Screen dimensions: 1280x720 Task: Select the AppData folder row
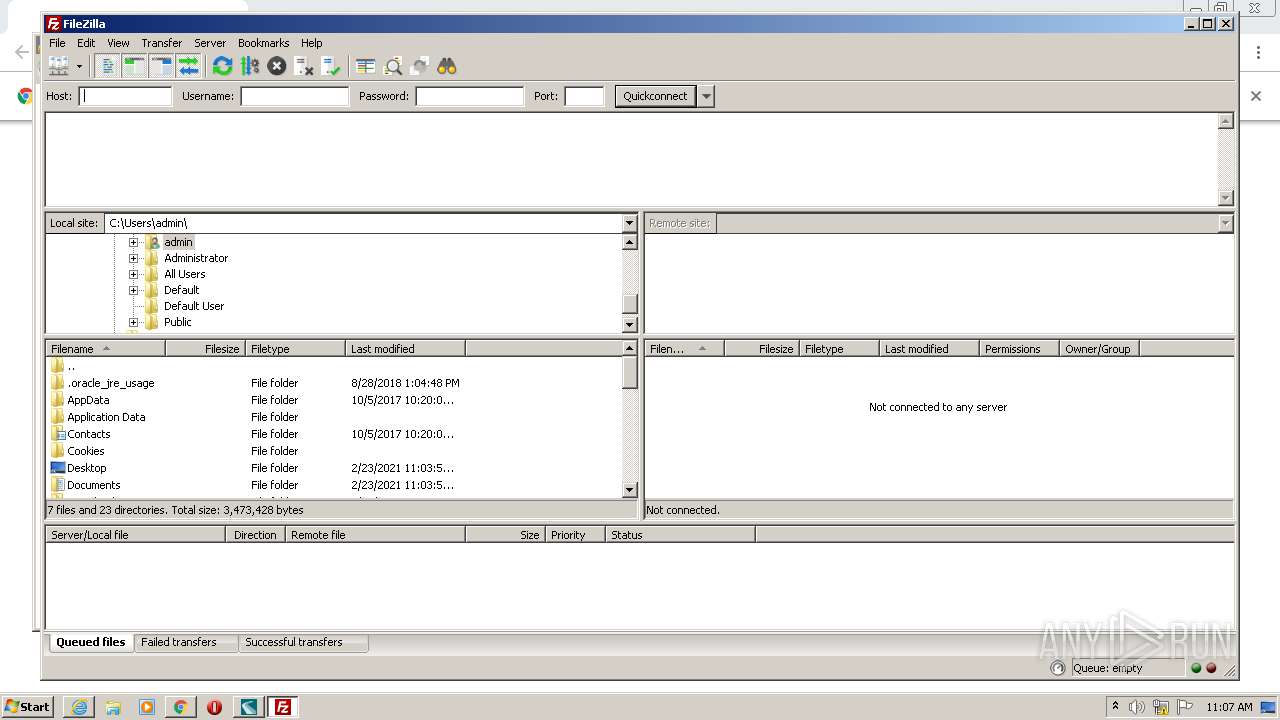pyautogui.click(x=334, y=400)
